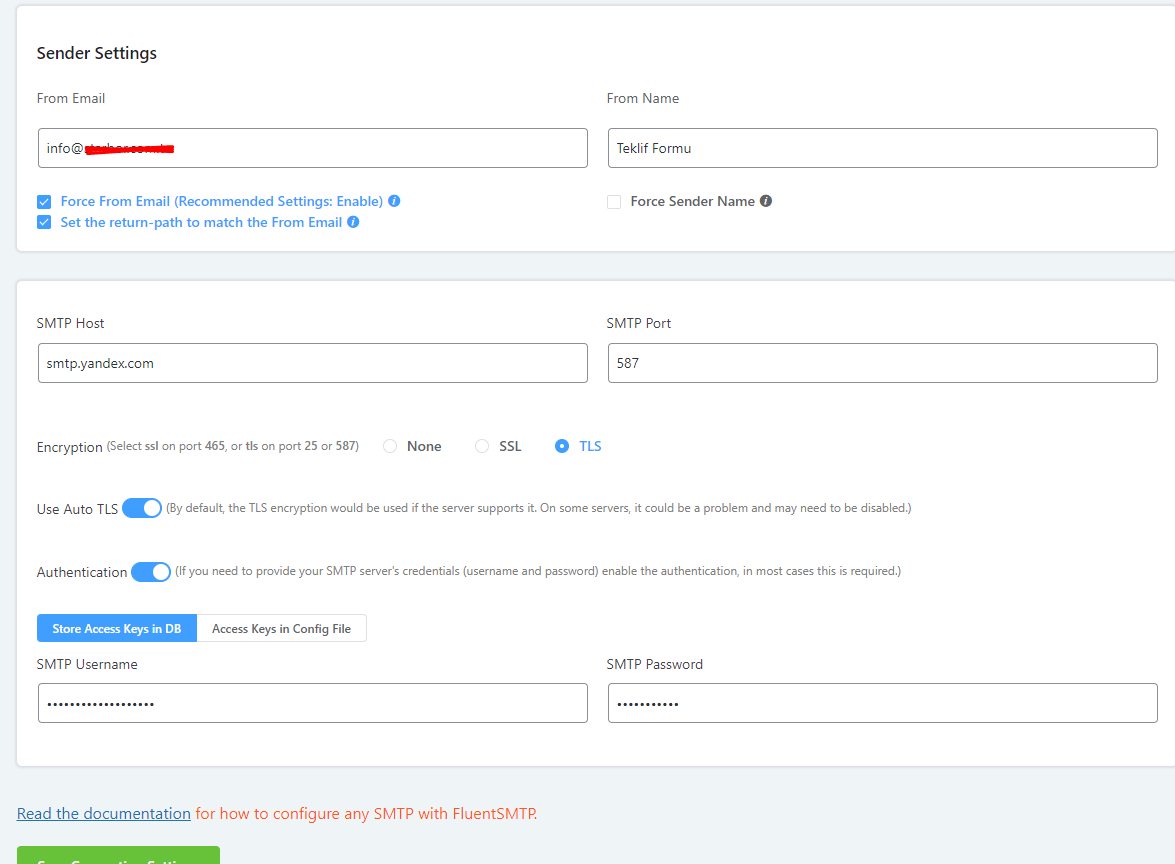Screen dimensions: 1175x864
Task: Click the Force From Email info icon
Action: [394, 201]
